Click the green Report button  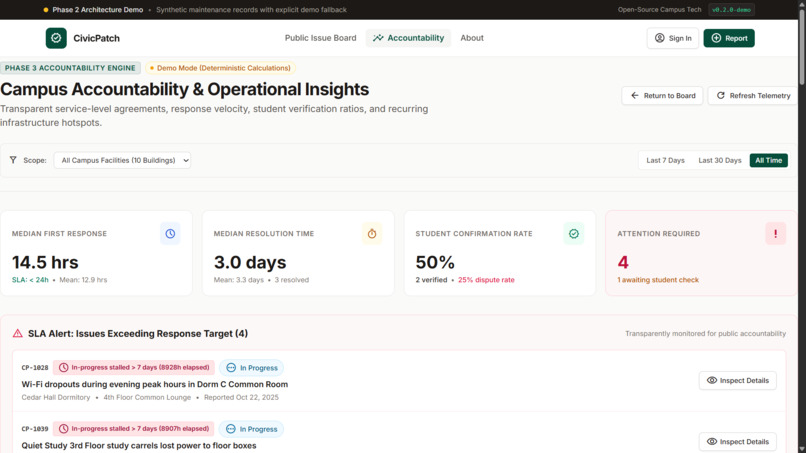coord(729,38)
